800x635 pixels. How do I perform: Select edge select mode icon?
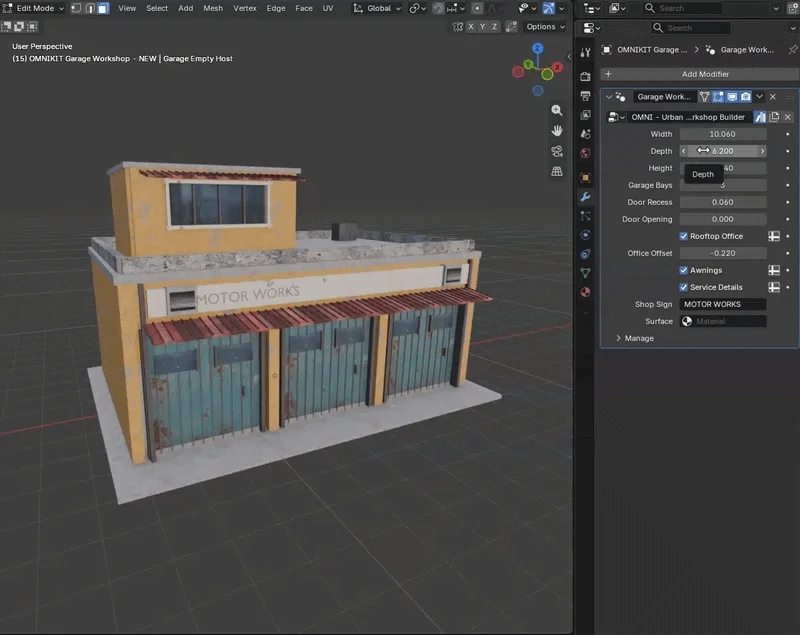tap(90, 8)
